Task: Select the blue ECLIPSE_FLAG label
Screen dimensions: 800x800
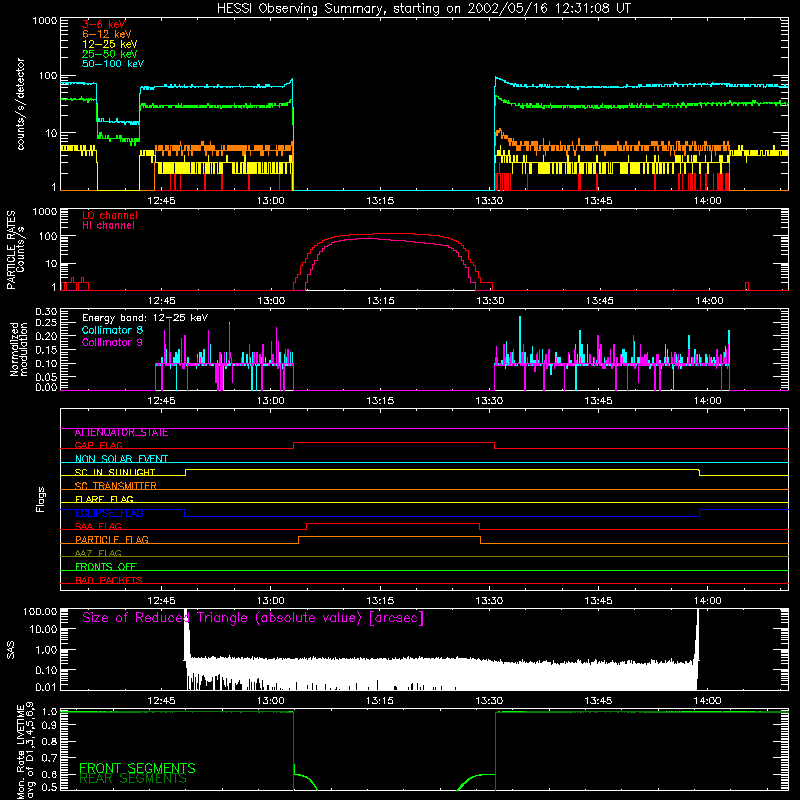Action: (x=110, y=513)
